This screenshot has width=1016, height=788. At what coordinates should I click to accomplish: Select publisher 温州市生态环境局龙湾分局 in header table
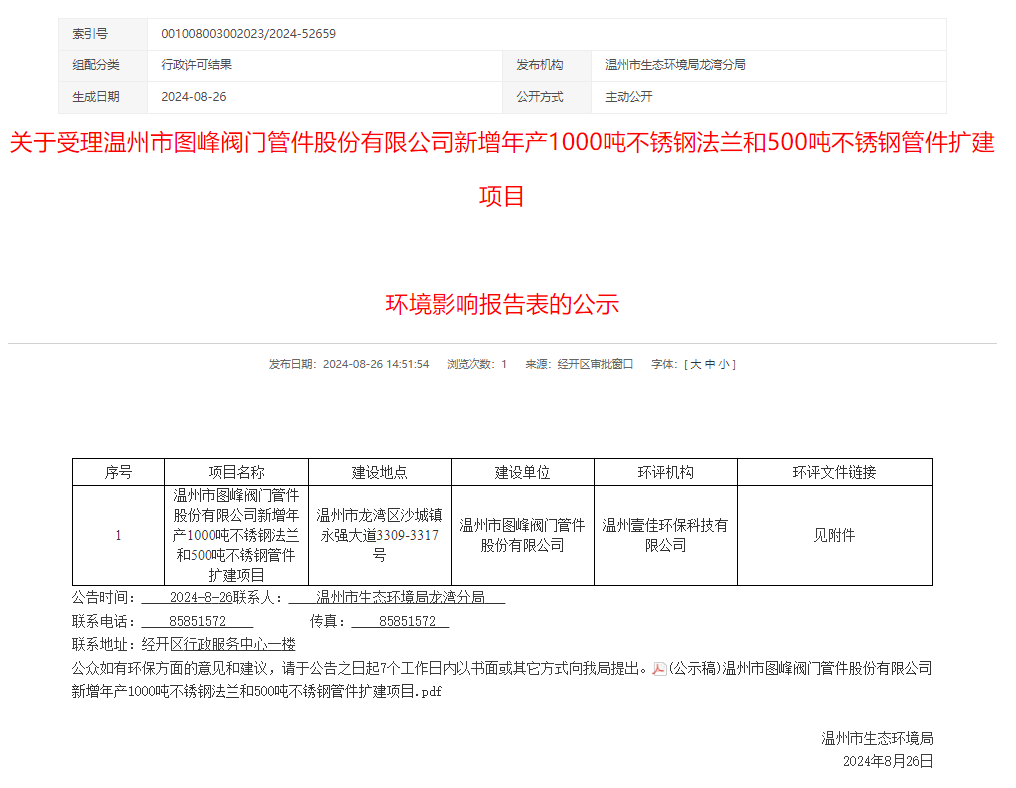[x=675, y=65]
